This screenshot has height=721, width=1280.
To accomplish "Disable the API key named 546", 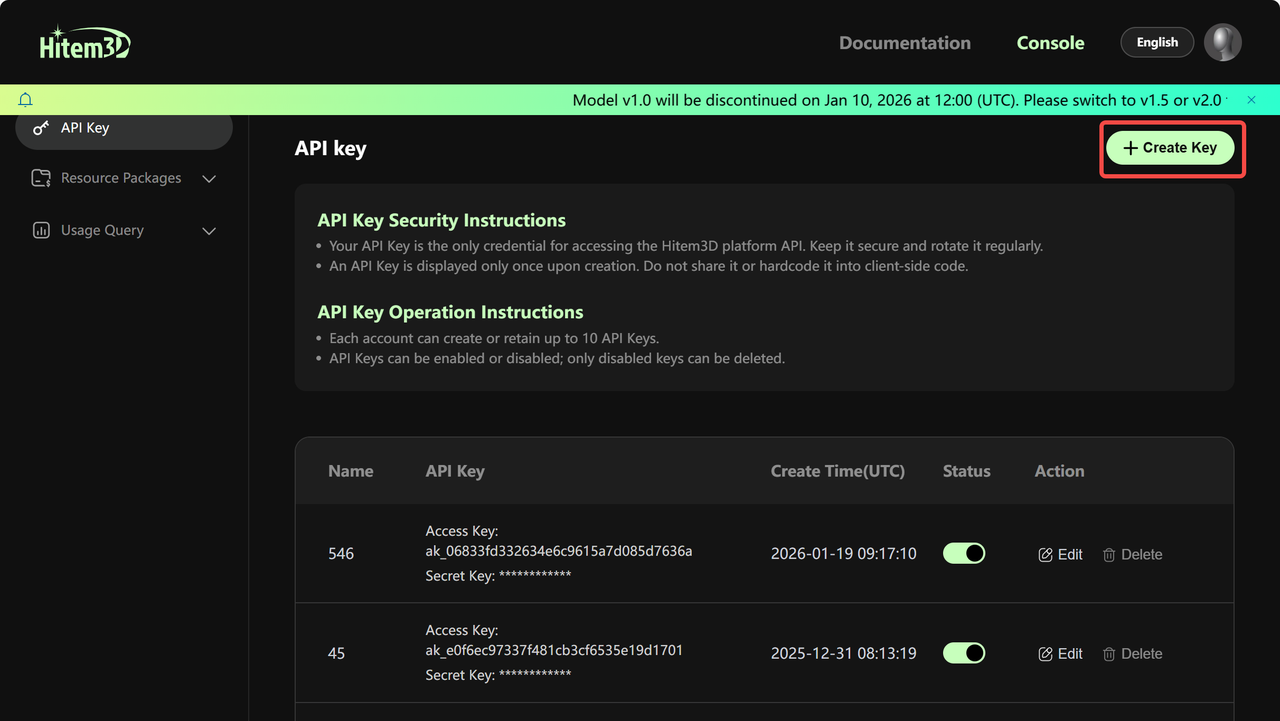I will [x=964, y=554].
